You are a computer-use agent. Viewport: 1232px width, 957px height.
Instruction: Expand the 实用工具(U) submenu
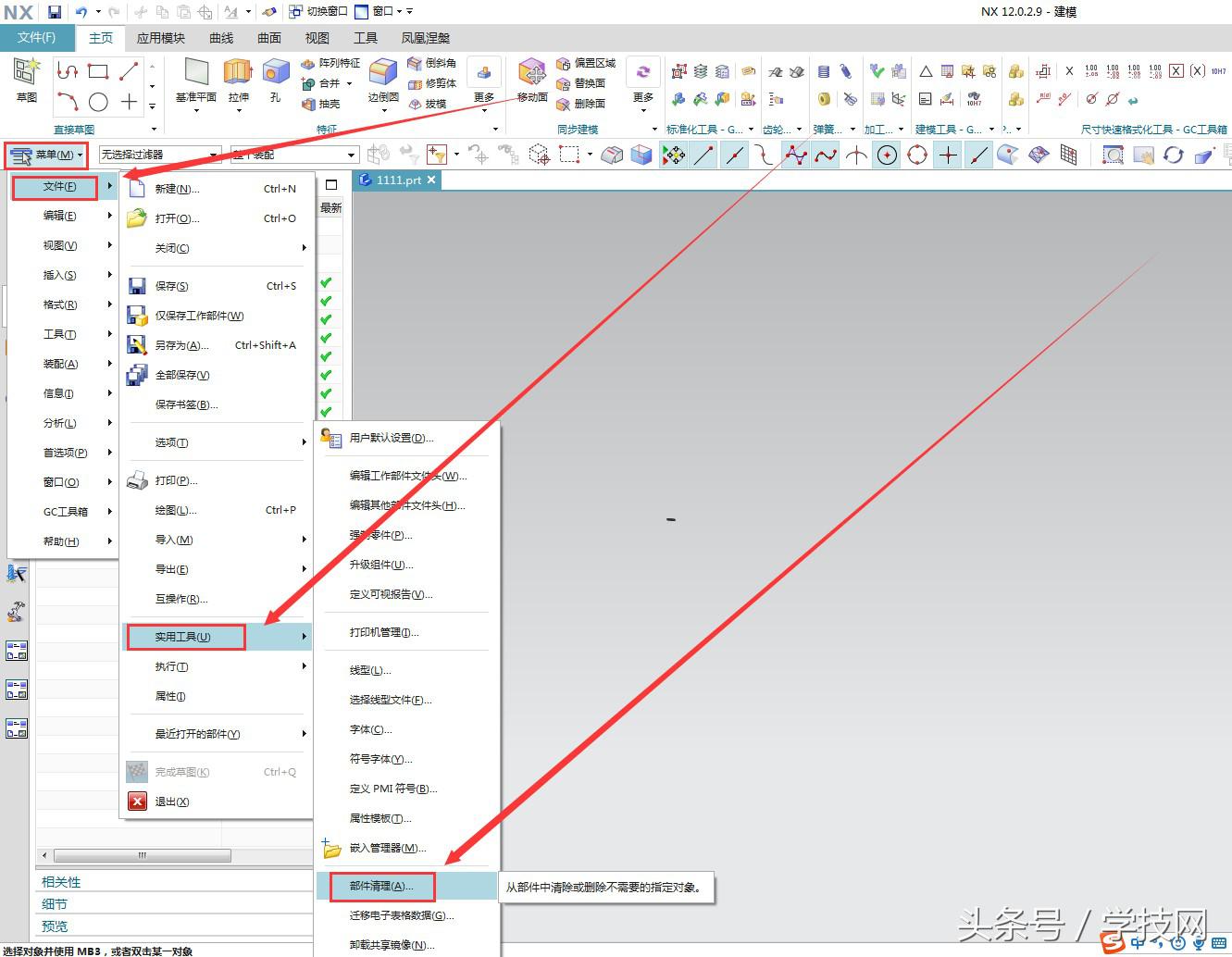[218, 637]
